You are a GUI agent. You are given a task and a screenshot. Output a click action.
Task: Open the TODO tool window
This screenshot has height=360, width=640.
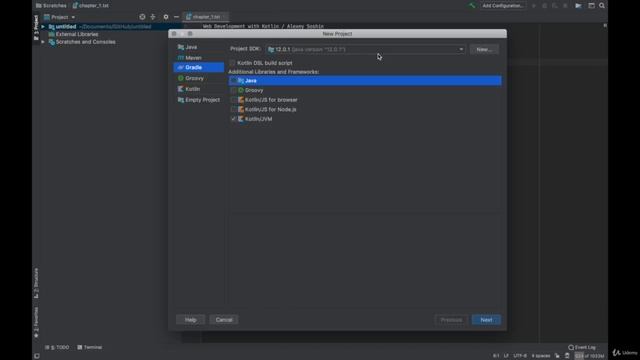pyautogui.click(x=57, y=347)
